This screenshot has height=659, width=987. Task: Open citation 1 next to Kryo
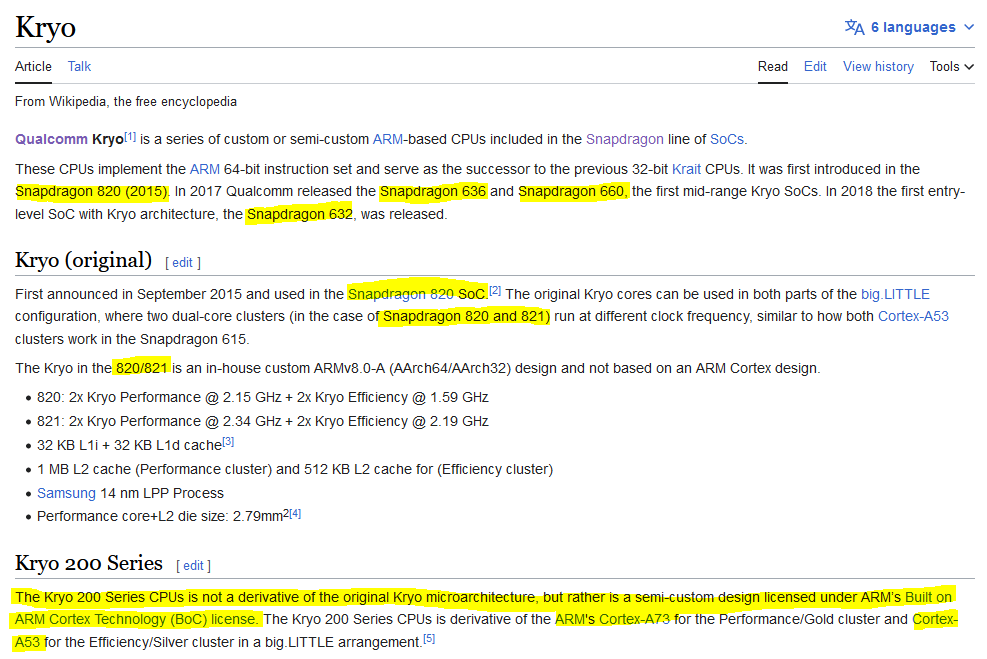click(x=130, y=136)
